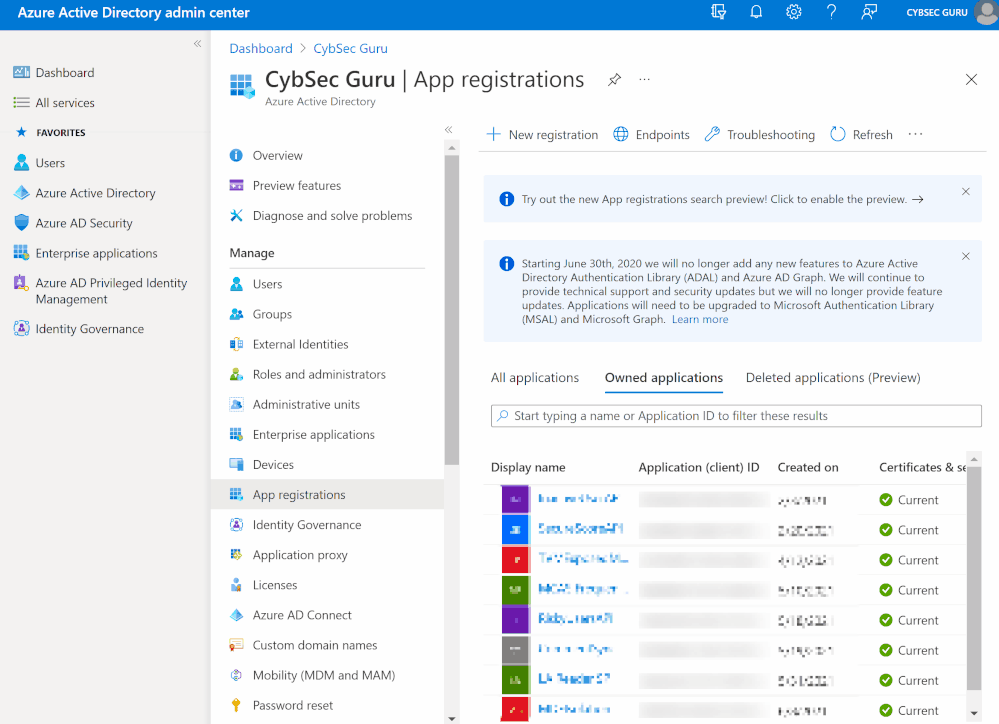This screenshot has height=724, width=999.
Task: Close the App registrations blade
Action: [x=971, y=80]
